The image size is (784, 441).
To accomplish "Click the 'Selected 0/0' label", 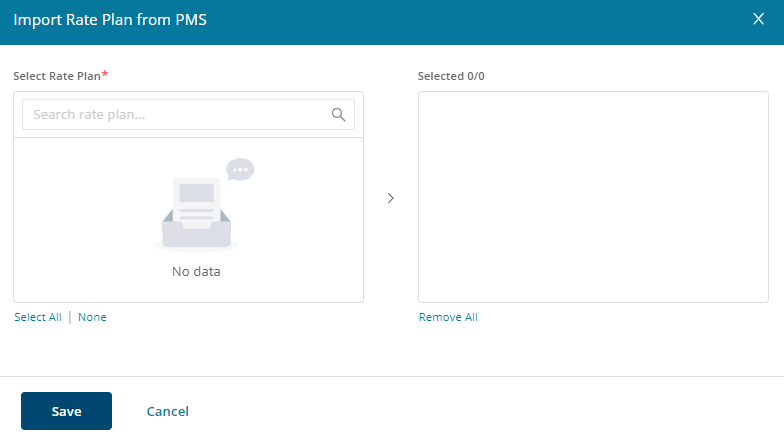I will point(451,76).
